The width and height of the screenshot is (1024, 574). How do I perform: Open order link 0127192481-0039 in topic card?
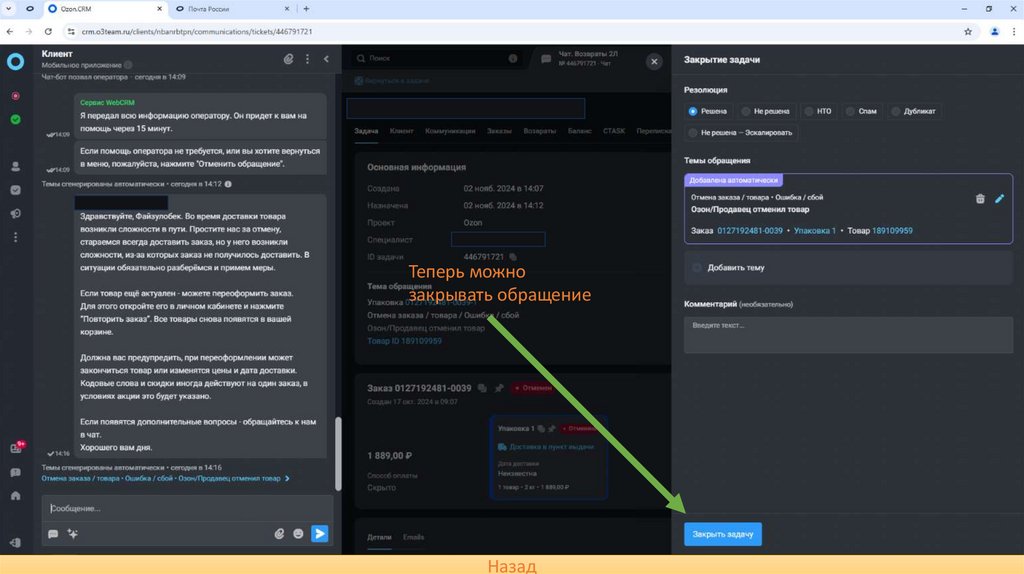[x=750, y=231]
